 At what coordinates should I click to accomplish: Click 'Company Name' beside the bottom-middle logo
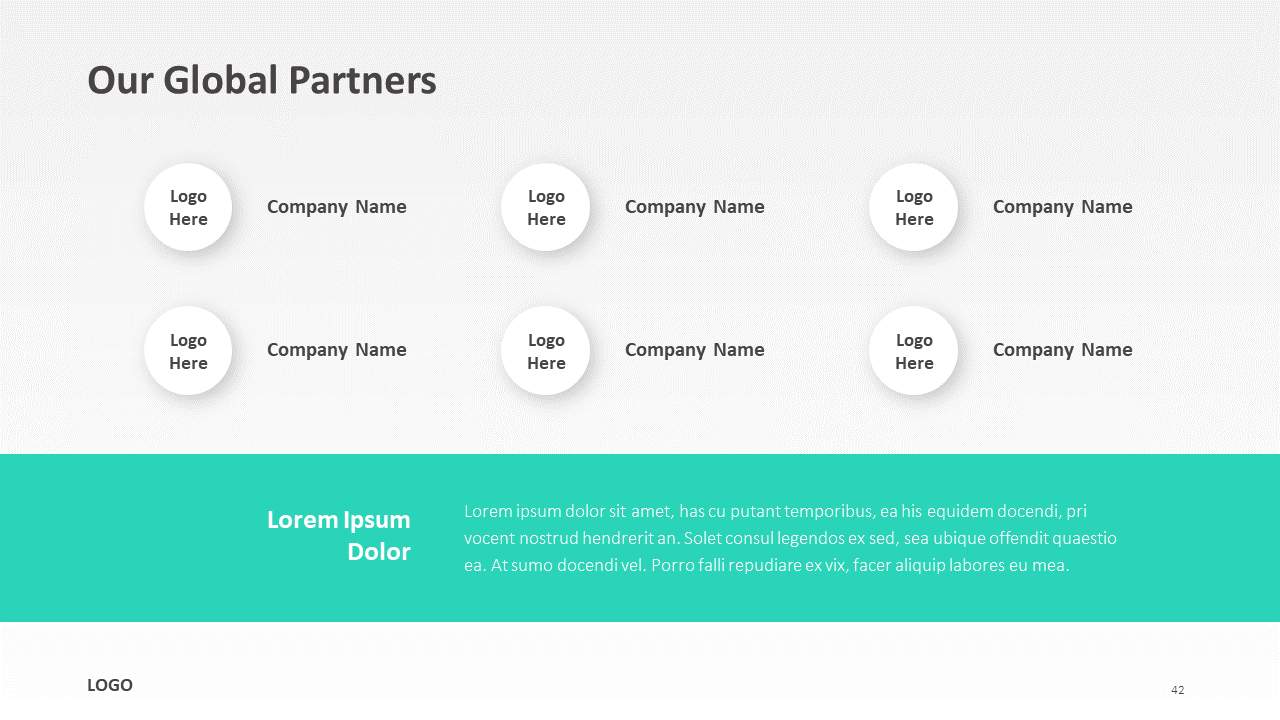coord(694,350)
